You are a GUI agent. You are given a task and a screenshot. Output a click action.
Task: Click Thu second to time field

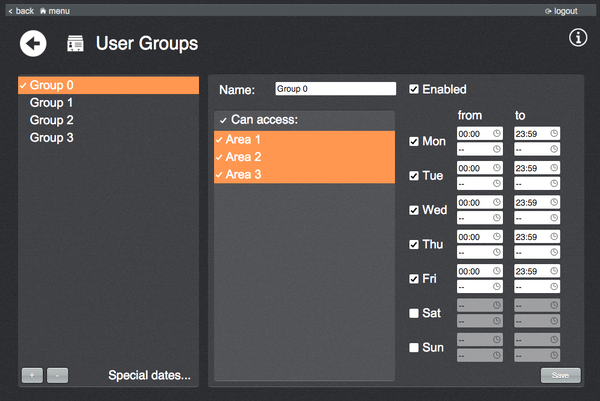coord(537,252)
